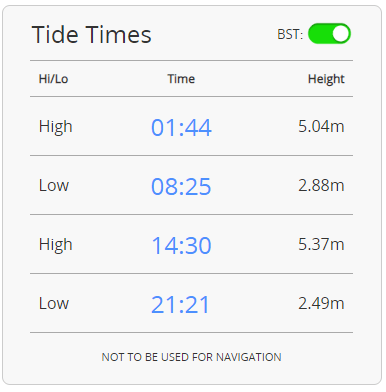The width and height of the screenshot is (386, 392).
Task: Click the 5.37m height value
Action: tap(321, 244)
